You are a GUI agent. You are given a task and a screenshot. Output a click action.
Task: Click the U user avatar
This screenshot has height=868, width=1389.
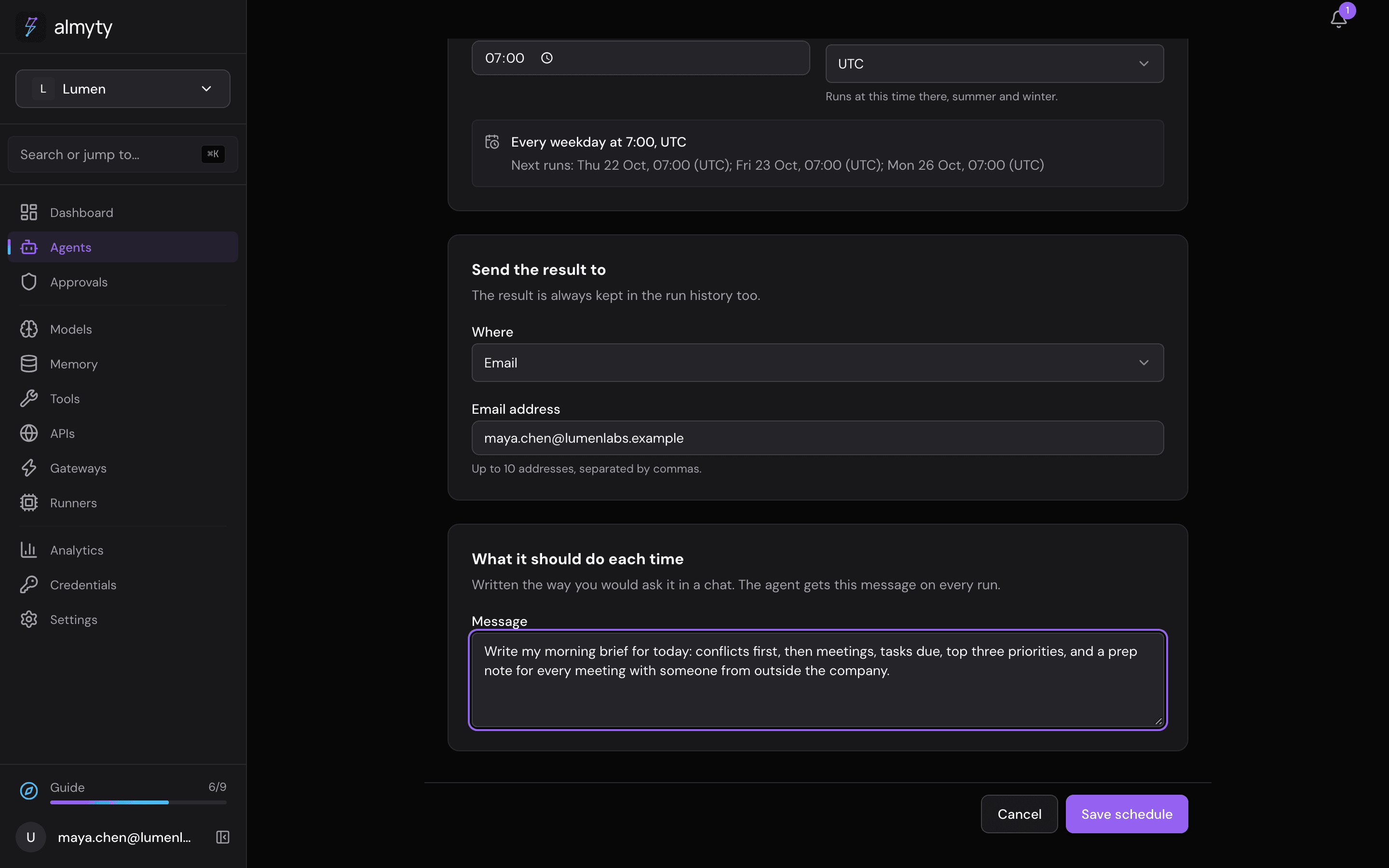click(30, 837)
